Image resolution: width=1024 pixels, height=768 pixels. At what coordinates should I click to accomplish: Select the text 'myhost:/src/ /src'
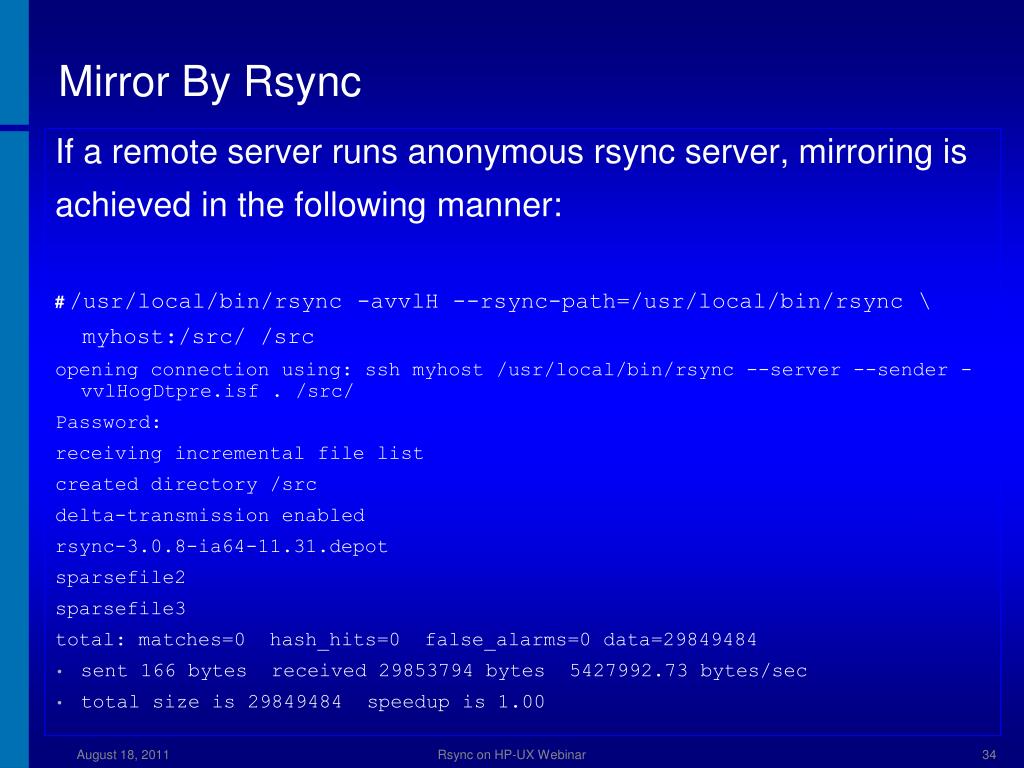198,337
